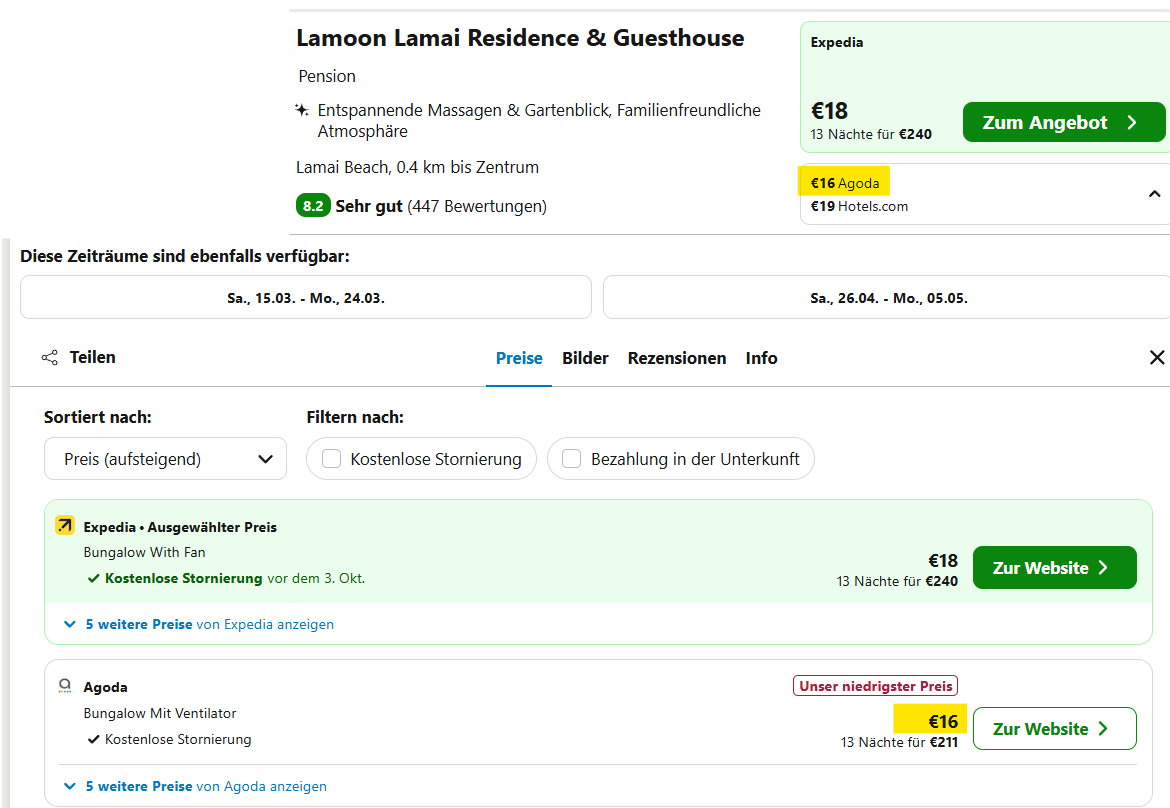Open the Info tab
Image resolution: width=1170 pixels, height=808 pixels.
[761, 358]
